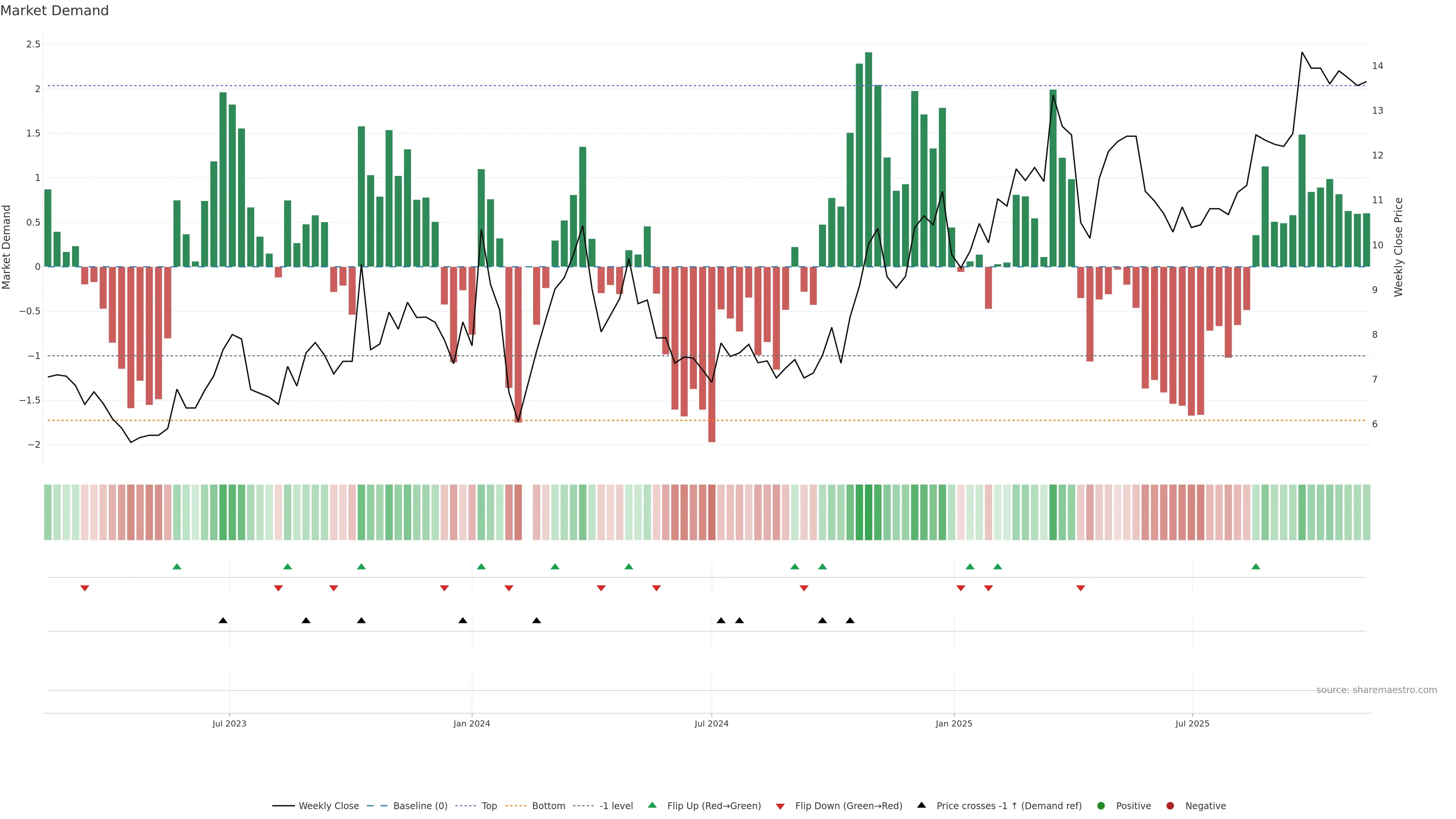Click the red Flip Down legend triangle
The image size is (1456, 819).
pos(780,806)
